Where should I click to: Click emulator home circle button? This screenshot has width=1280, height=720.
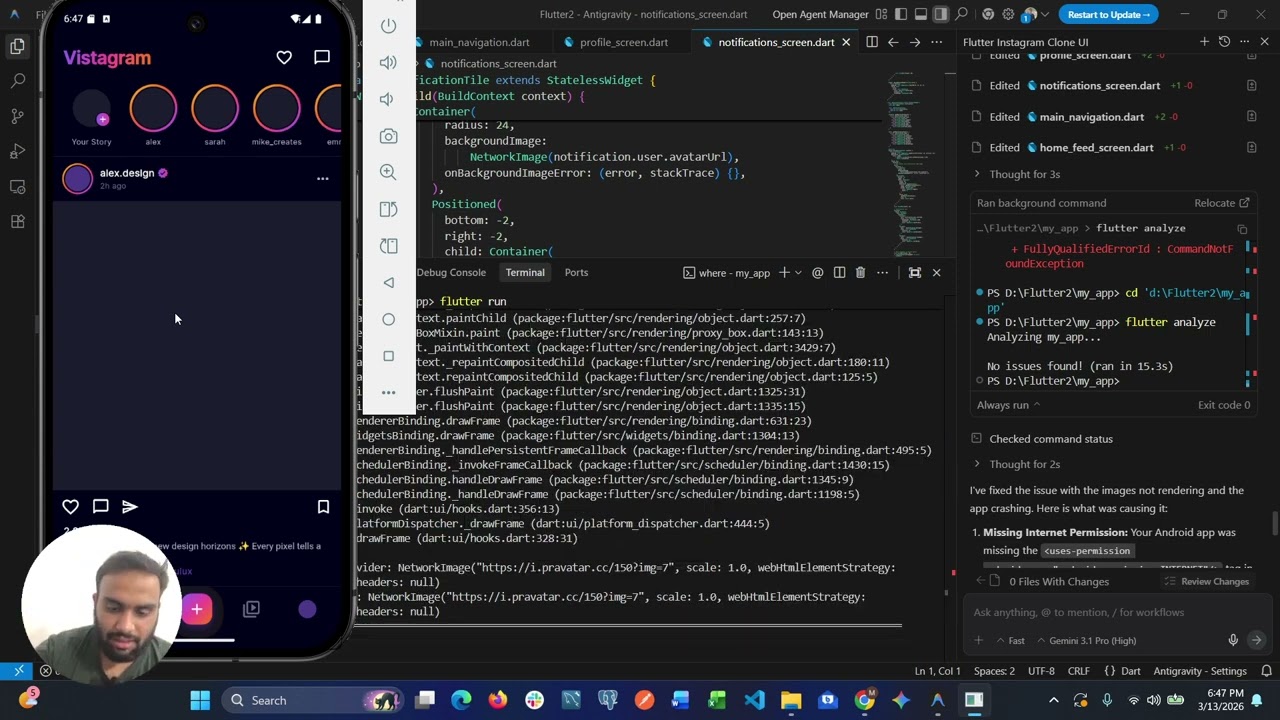click(x=389, y=319)
